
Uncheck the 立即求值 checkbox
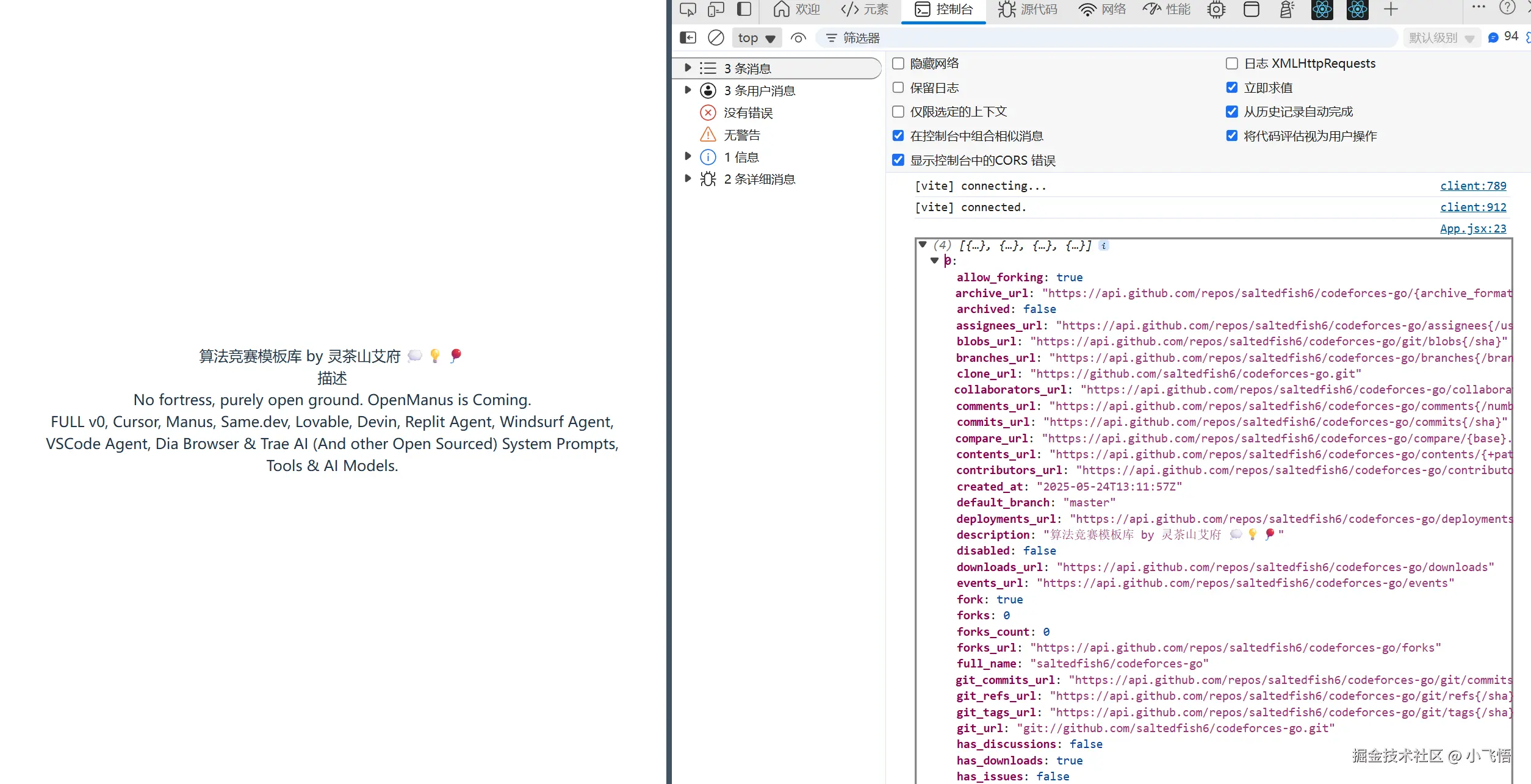1232,88
